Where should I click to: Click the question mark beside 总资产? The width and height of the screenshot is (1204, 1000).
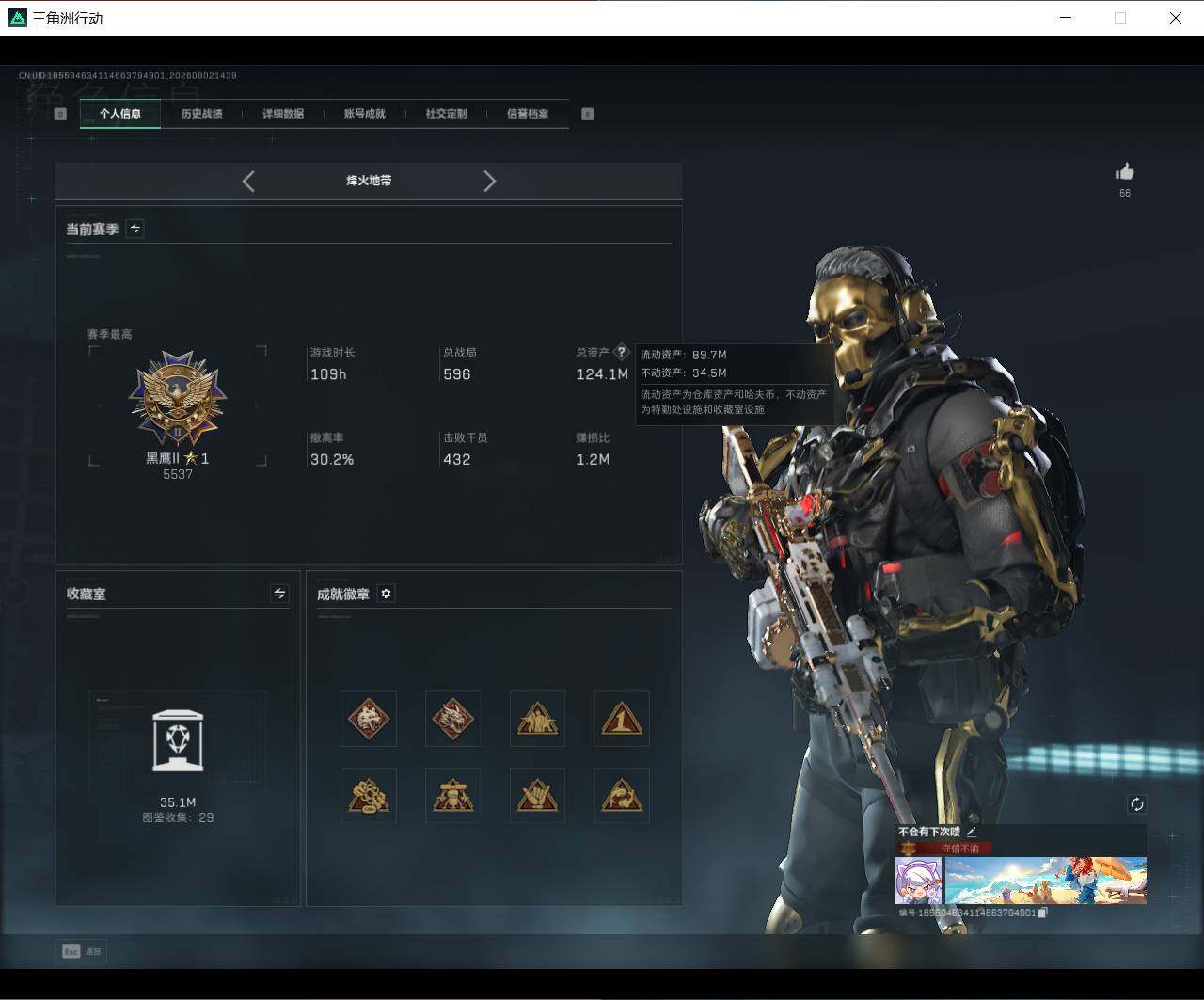click(x=621, y=352)
